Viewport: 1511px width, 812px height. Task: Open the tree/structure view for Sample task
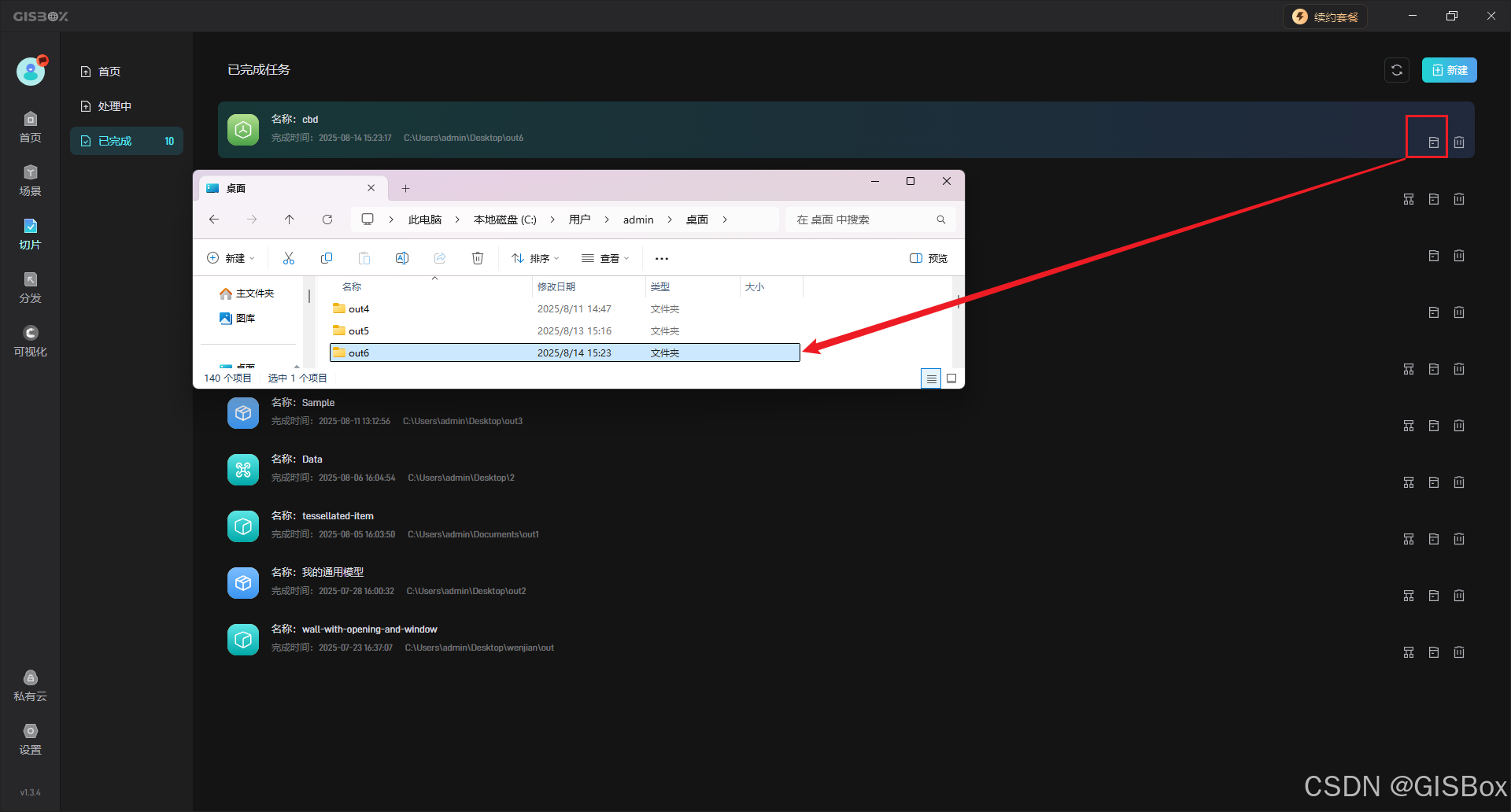(x=1409, y=426)
